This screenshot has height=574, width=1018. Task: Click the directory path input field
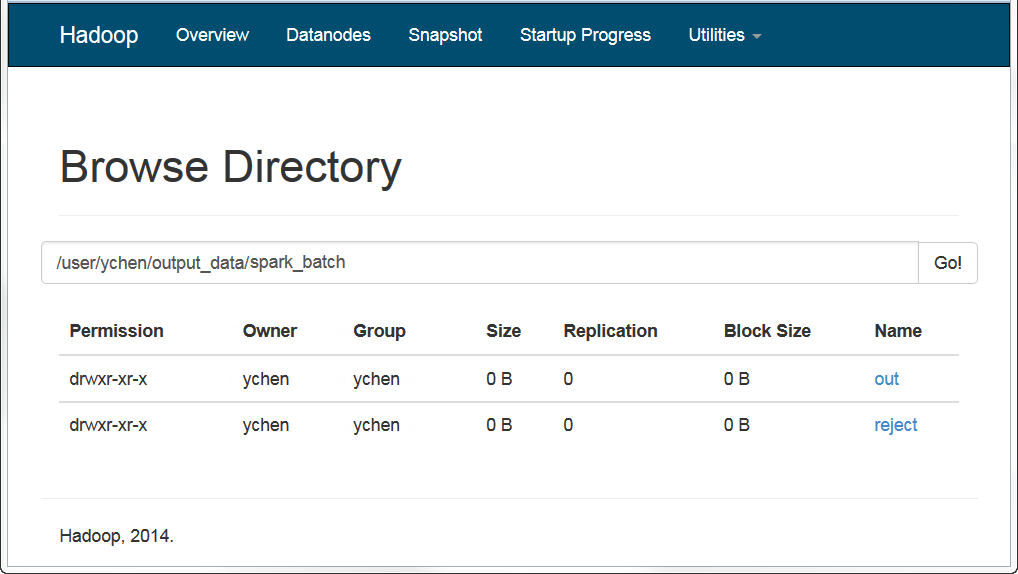coord(480,263)
